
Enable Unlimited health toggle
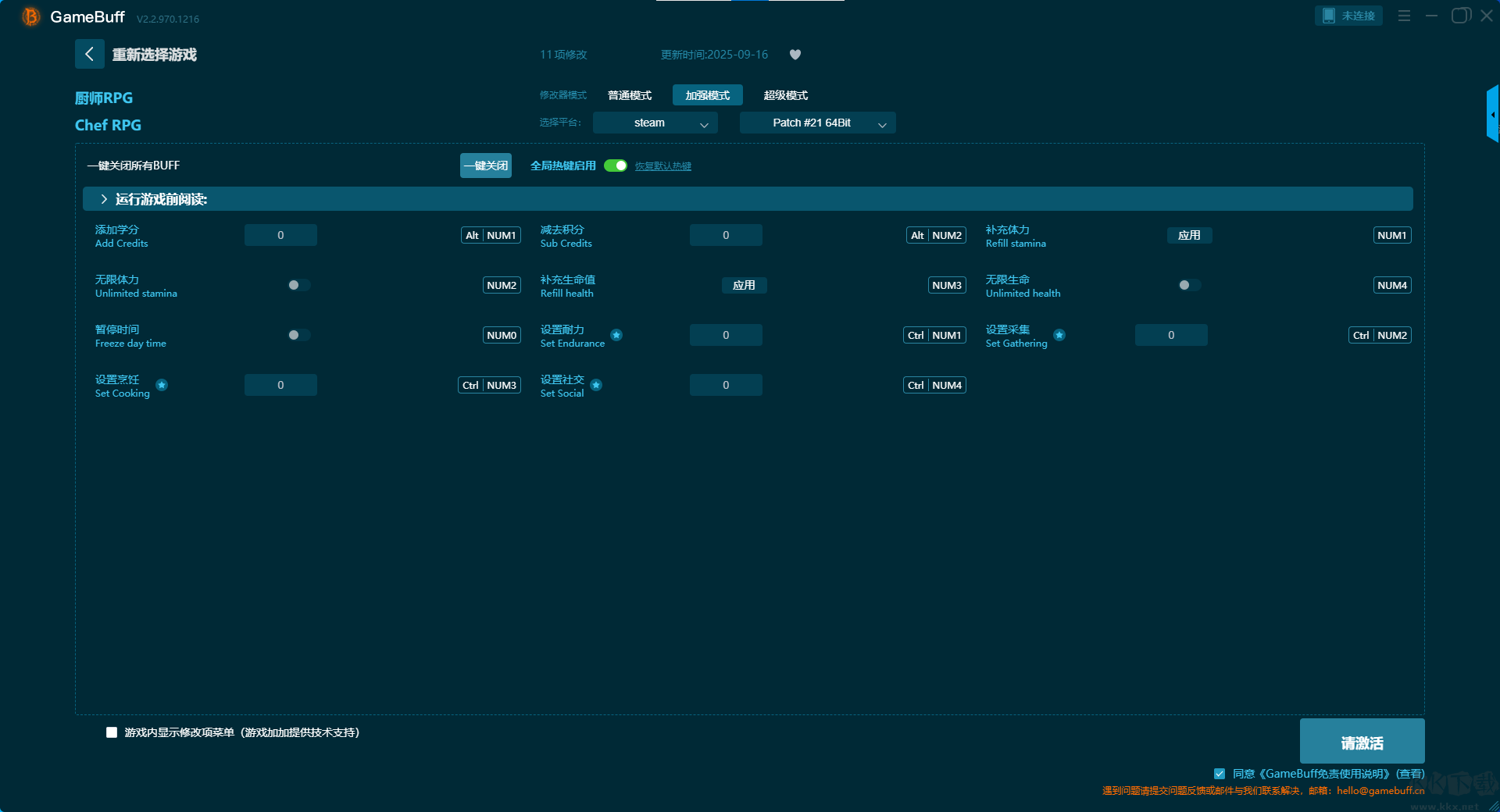tap(1189, 285)
